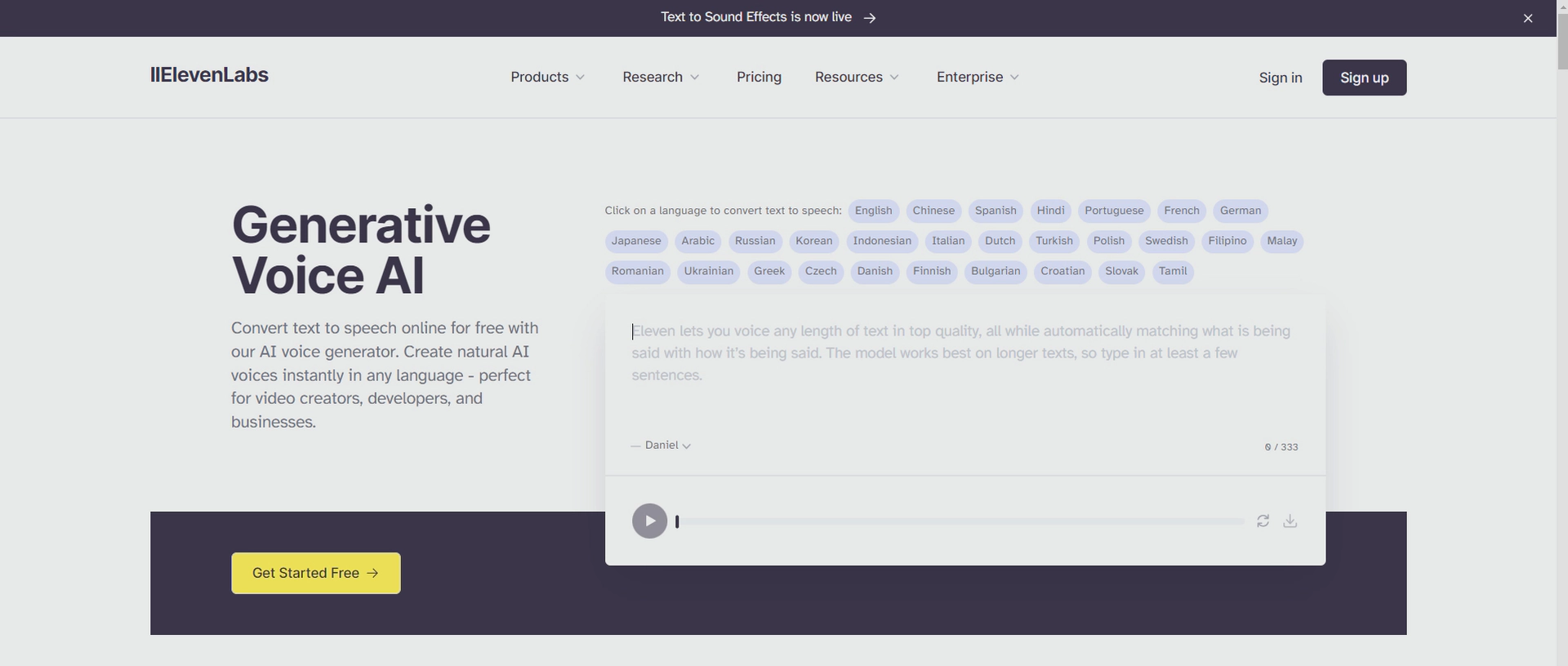Choose Indonesian as speech language
This screenshot has width=1568, height=666.
(x=882, y=241)
